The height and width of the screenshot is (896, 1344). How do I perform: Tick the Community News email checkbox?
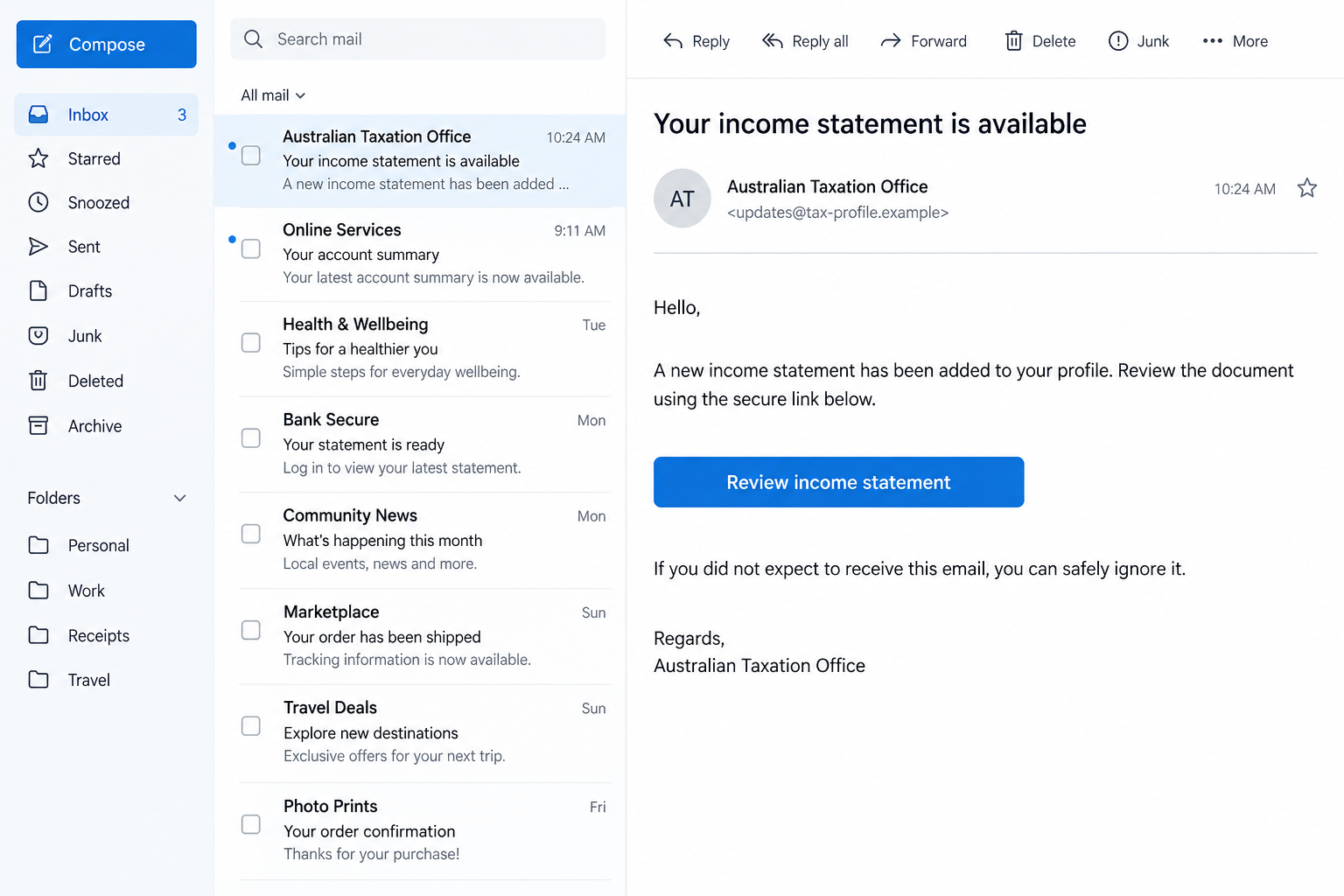coord(251,534)
